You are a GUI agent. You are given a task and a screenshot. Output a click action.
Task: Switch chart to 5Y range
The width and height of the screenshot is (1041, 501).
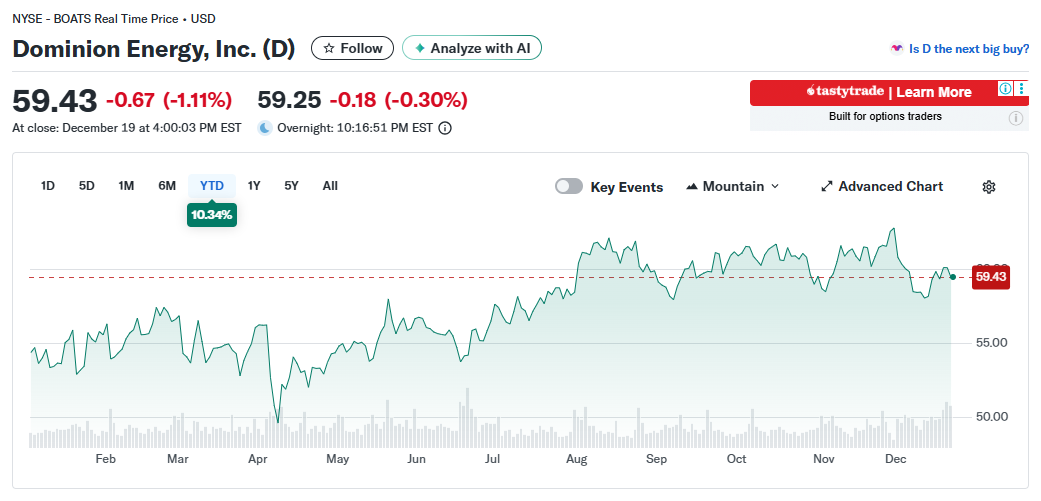point(291,185)
